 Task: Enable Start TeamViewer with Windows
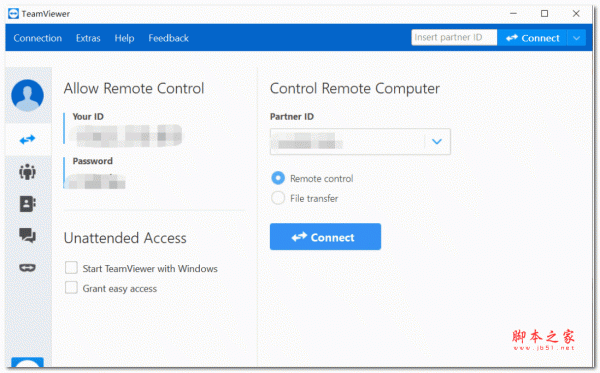click(x=71, y=268)
